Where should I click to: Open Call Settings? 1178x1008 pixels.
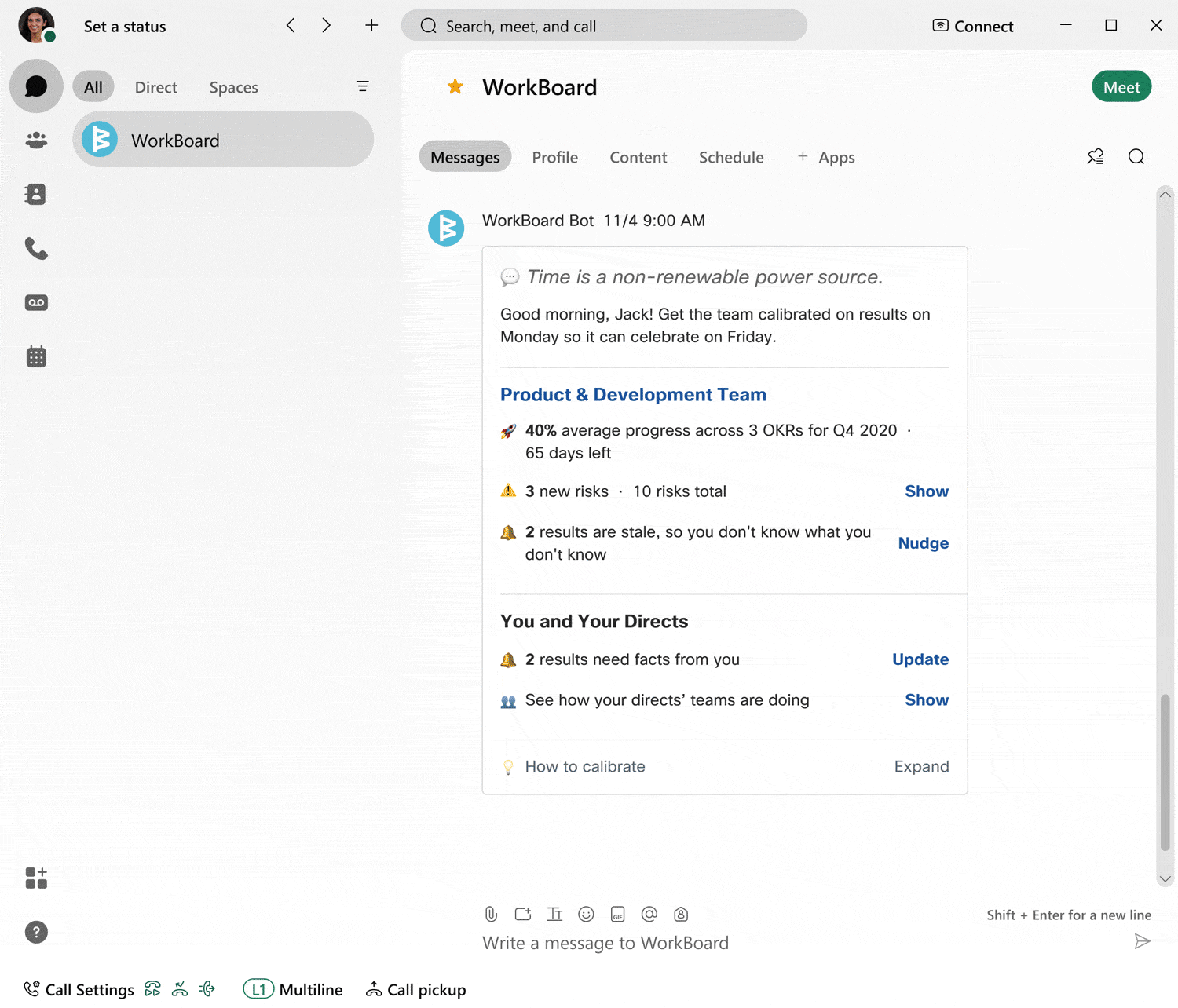coord(79,989)
